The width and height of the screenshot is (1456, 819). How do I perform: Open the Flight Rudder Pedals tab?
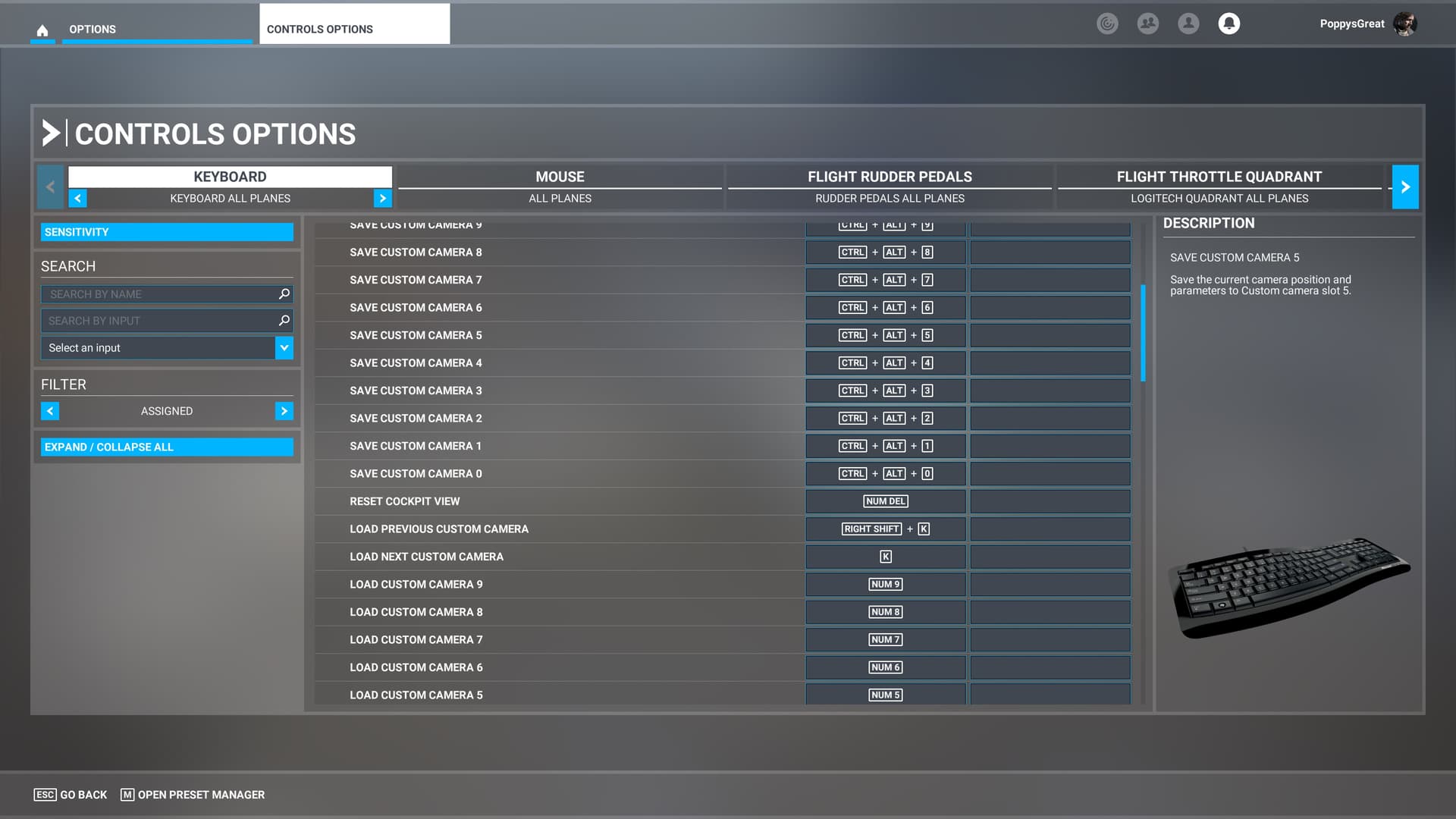[890, 186]
